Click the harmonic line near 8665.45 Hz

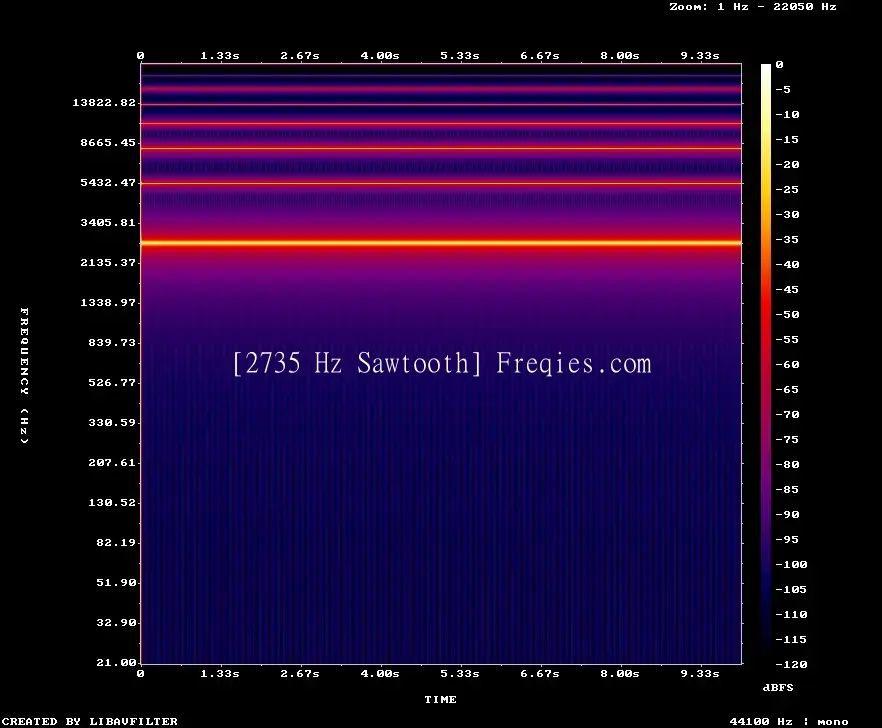click(441, 149)
